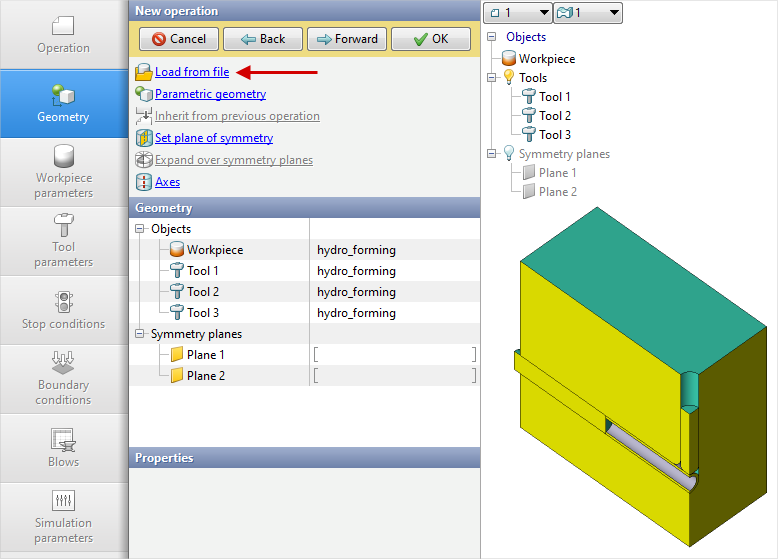Image resolution: width=778 pixels, height=559 pixels.
Task: Collapse the Objects node in Geometry table
Action: (x=140, y=229)
